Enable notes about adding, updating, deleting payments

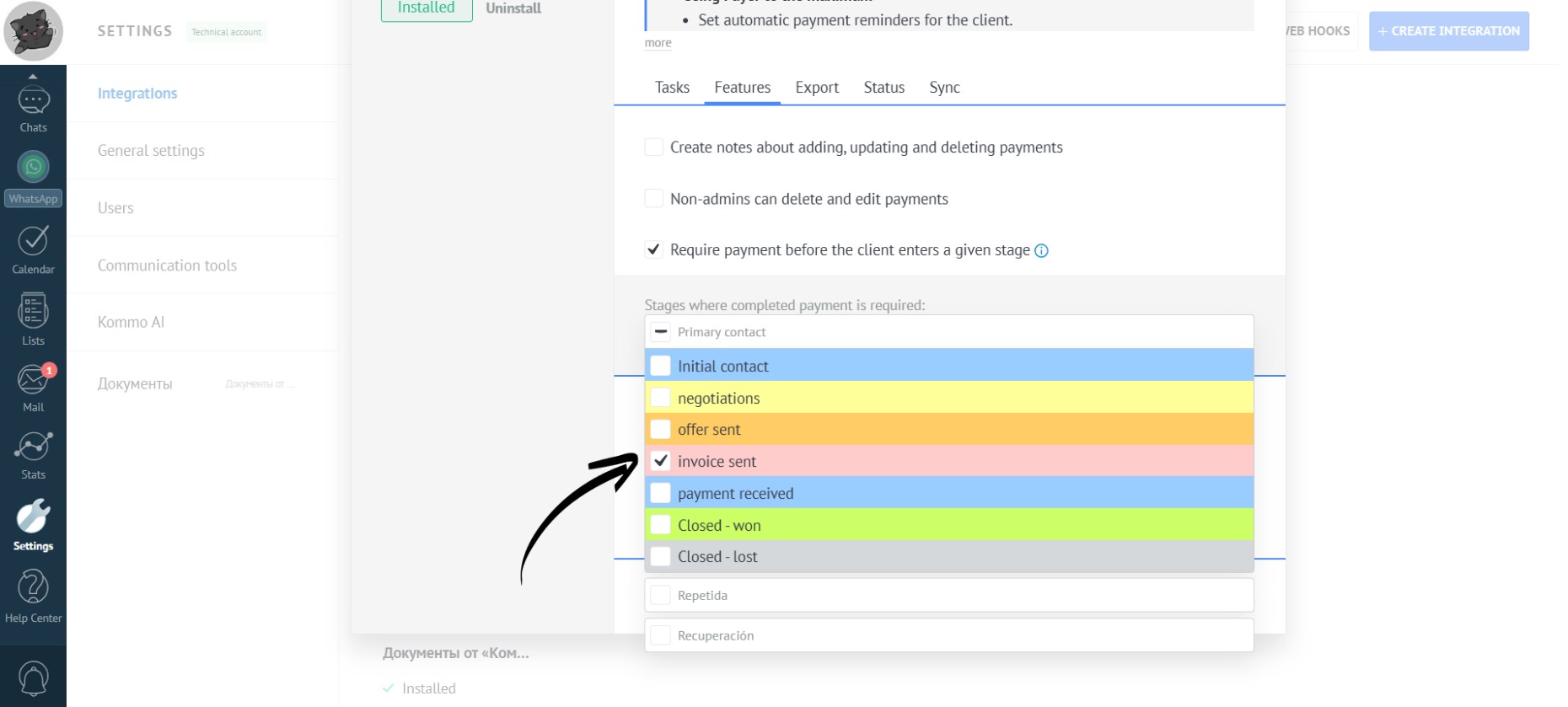(x=653, y=147)
